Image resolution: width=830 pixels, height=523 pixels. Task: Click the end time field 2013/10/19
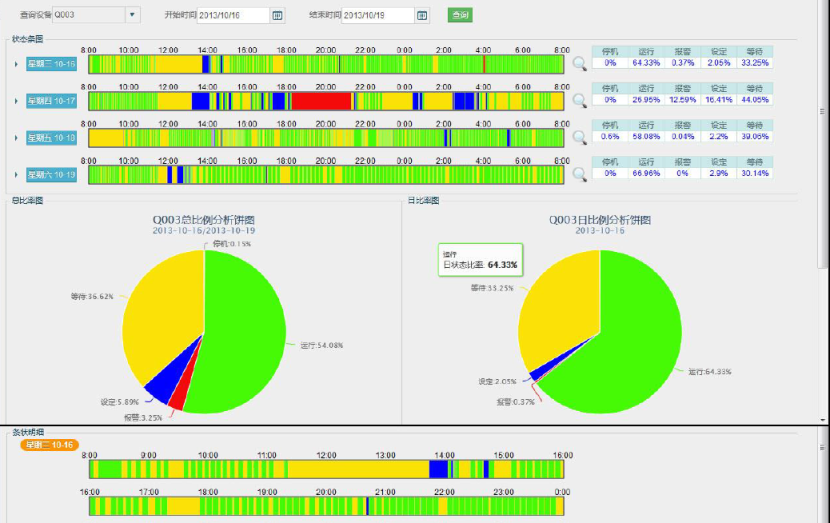pos(377,15)
